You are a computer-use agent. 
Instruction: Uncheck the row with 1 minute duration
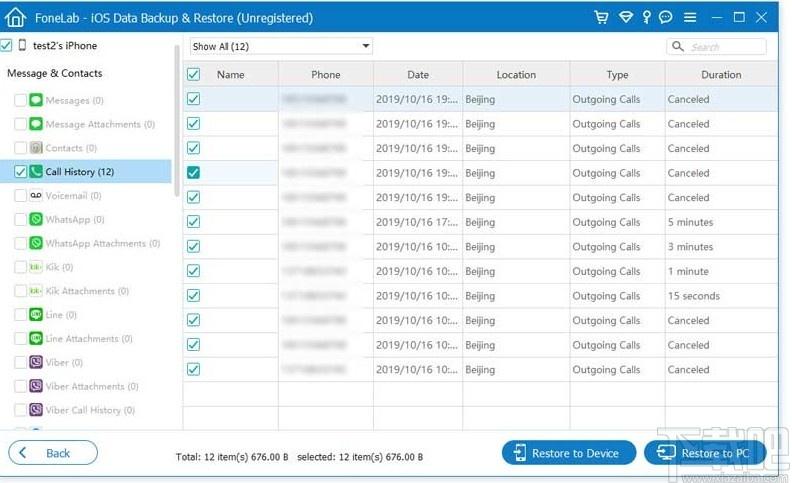pyautogui.click(x=193, y=271)
